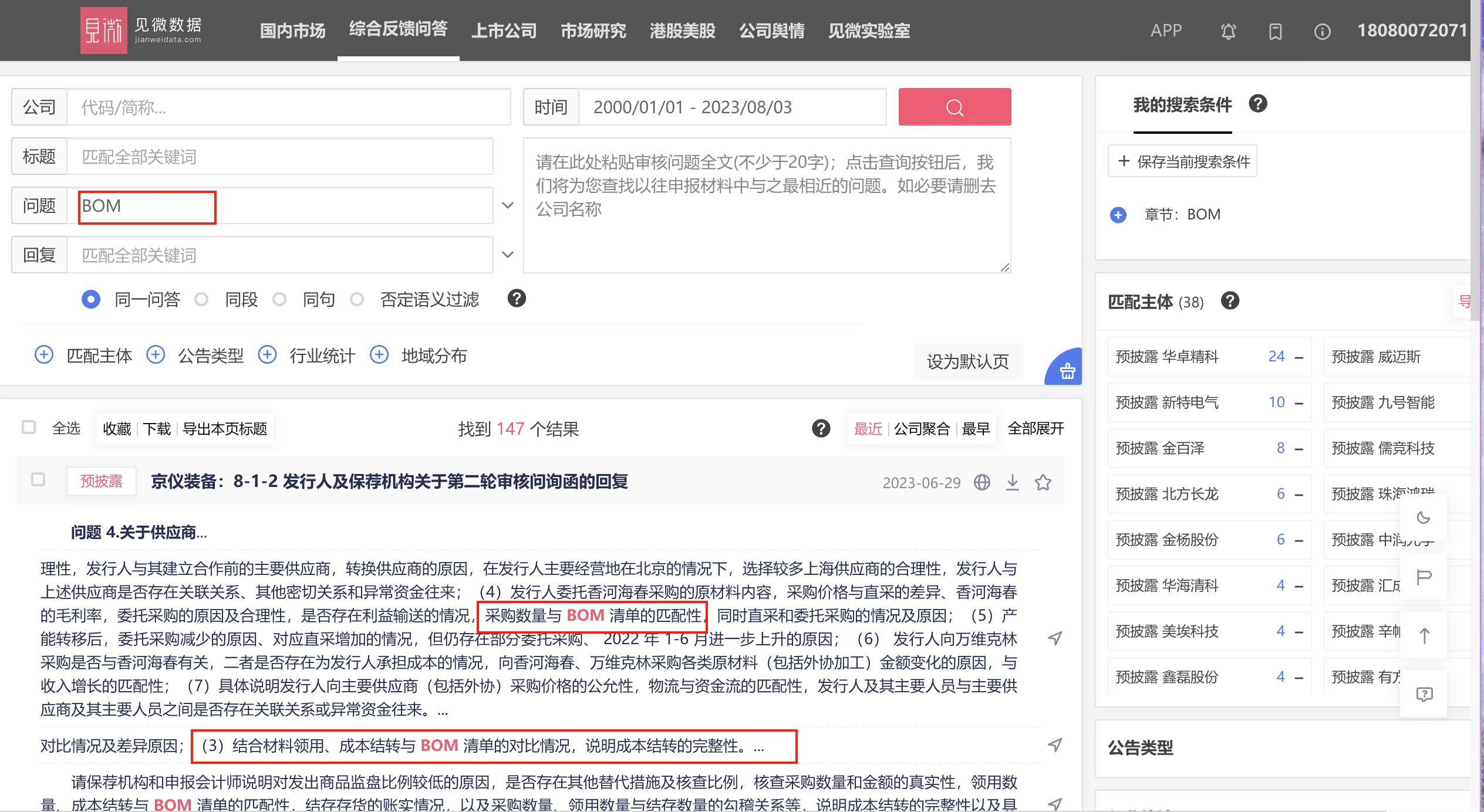Open the 时间 date range picker
Image resolution: width=1484 pixels, height=812 pixels.
pos(732,107)
